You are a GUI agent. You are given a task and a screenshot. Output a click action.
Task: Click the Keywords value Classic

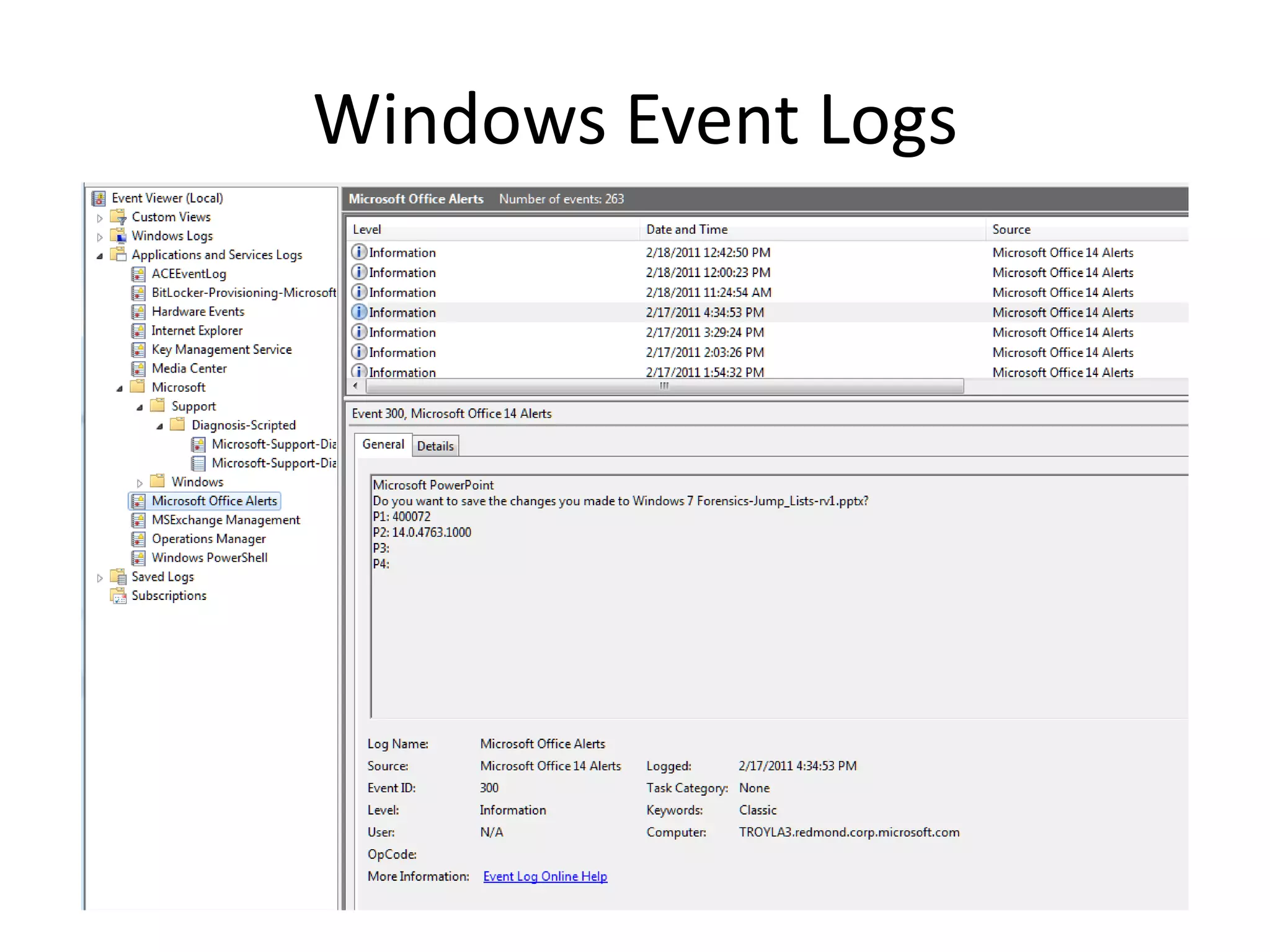(758, 810)
